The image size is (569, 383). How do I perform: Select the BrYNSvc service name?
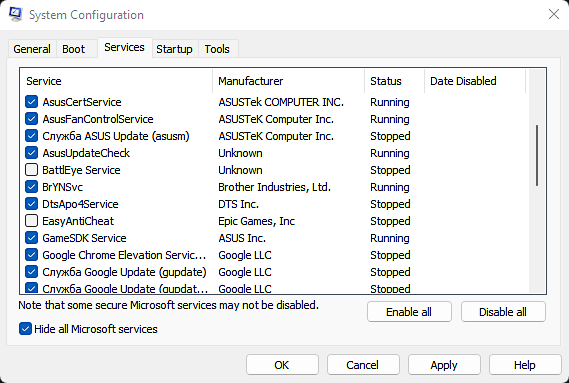62,187
